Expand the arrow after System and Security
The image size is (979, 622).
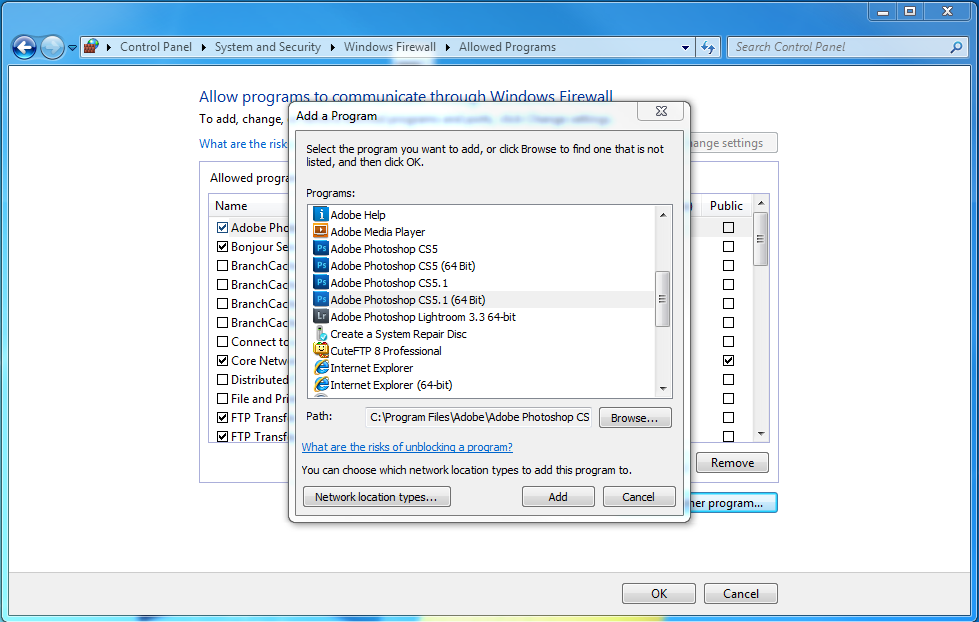[332, 47]
